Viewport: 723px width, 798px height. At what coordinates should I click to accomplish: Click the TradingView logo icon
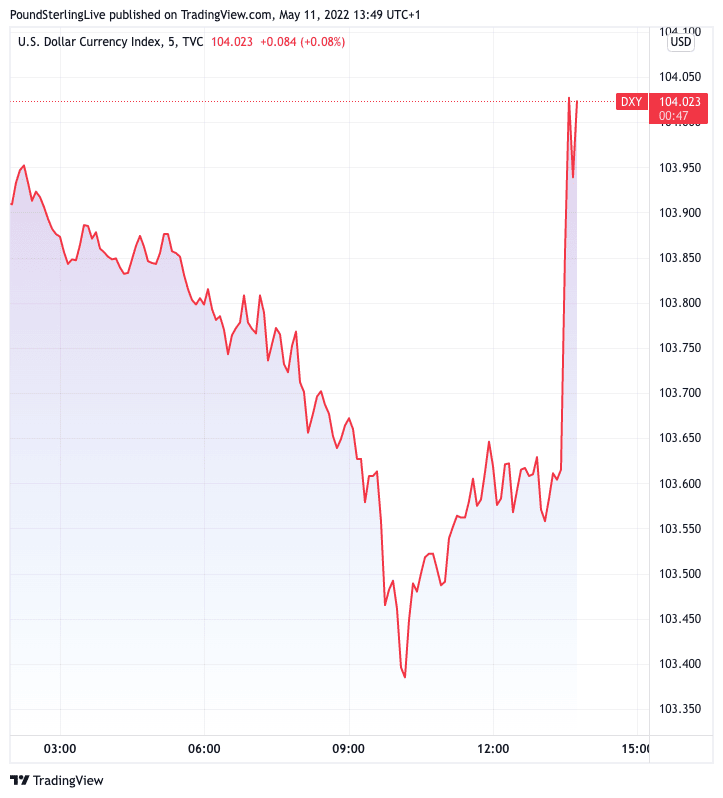coord(20,780)
